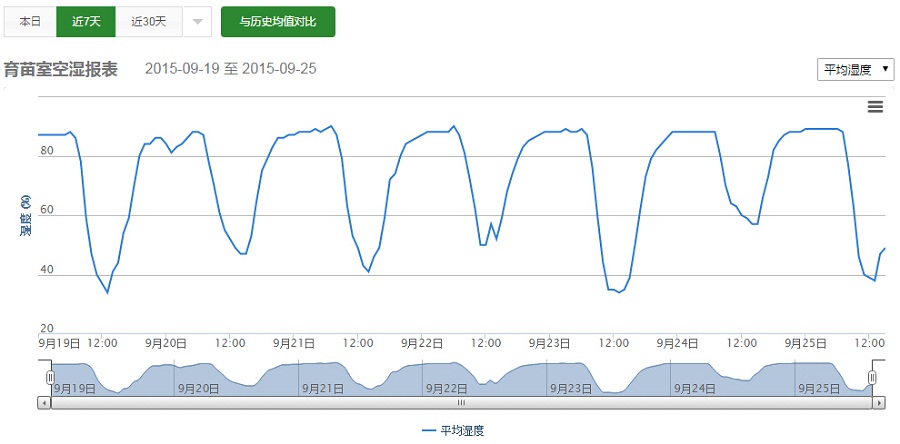Open the 平均湿度 metric dropdown

click(856, 70)
